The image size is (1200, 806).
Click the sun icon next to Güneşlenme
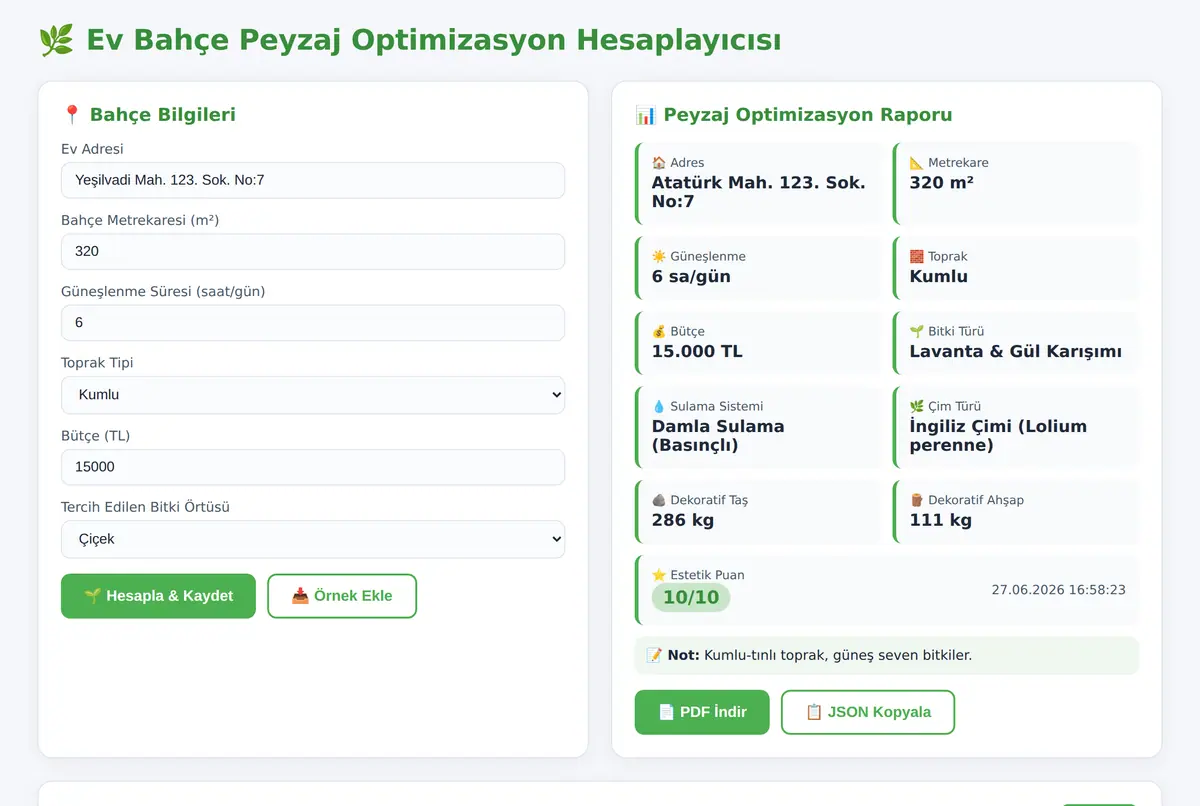coord(659,256)
